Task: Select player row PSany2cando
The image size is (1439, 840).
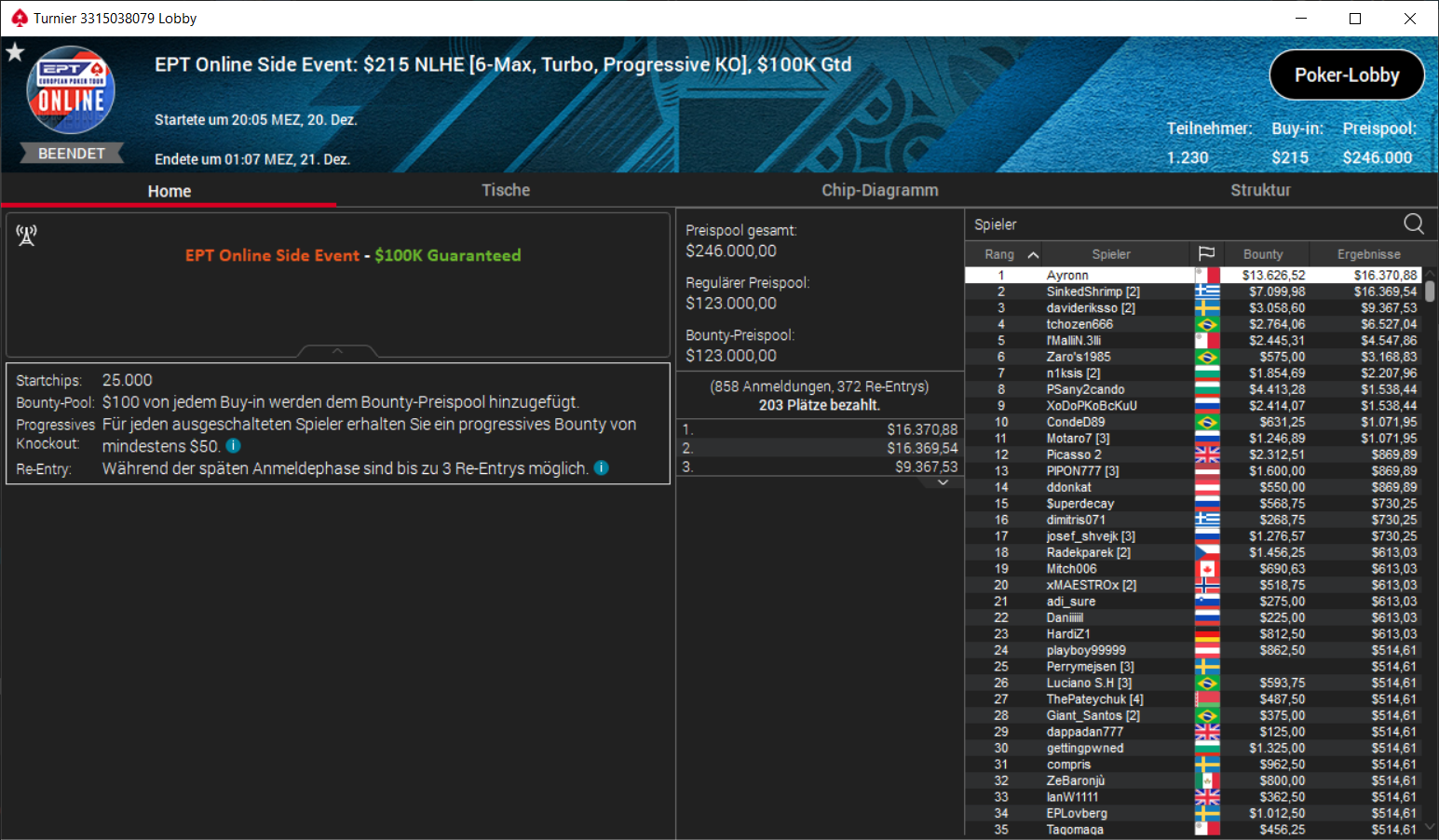Action: (1194, 389)
